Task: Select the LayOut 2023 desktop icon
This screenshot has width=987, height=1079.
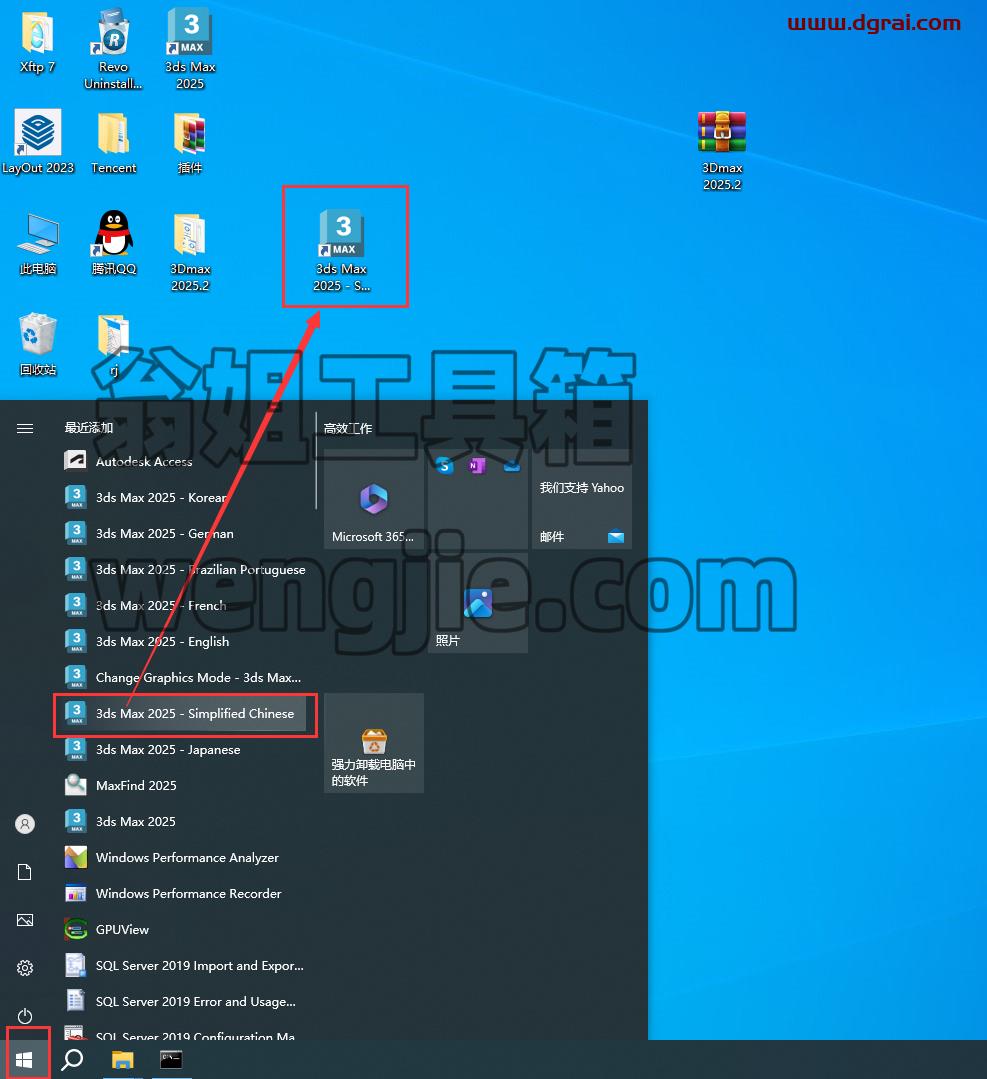Action: coord(38,142)
